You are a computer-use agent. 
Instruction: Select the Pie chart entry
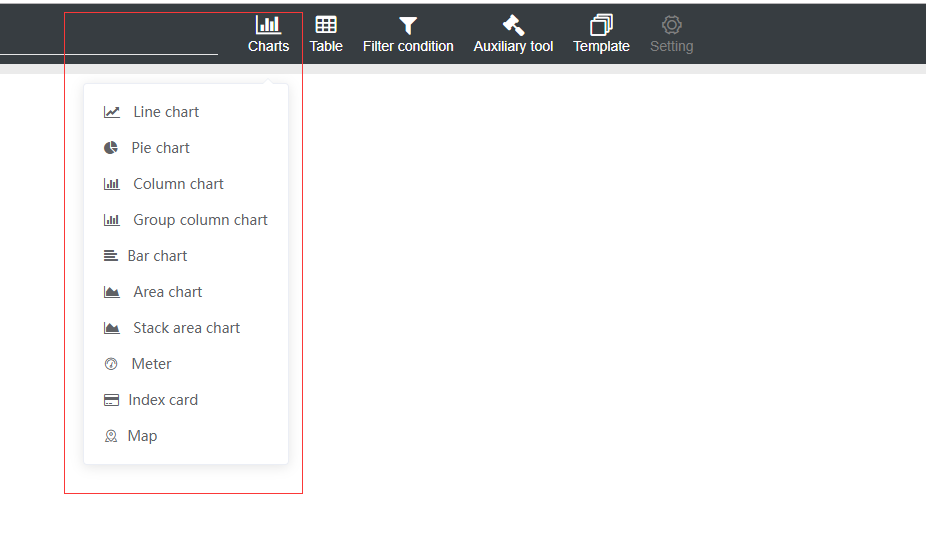click(x=186, y=148)
